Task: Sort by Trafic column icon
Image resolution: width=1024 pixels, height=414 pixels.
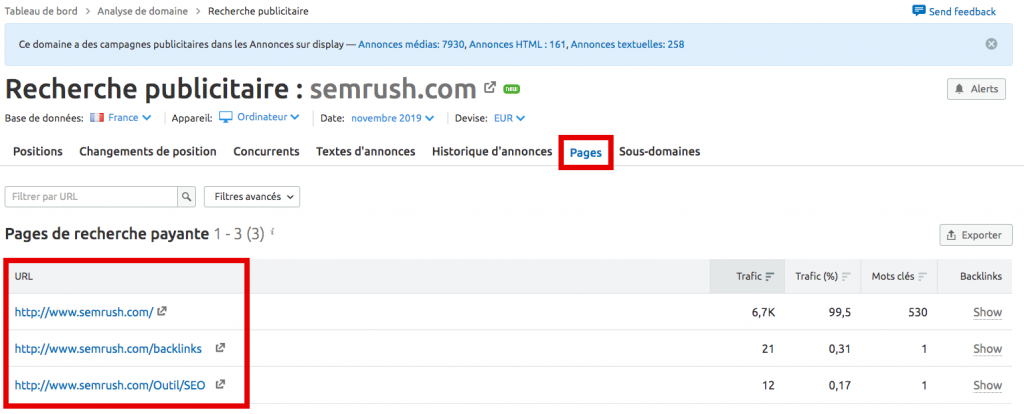Action: point(769,276)
